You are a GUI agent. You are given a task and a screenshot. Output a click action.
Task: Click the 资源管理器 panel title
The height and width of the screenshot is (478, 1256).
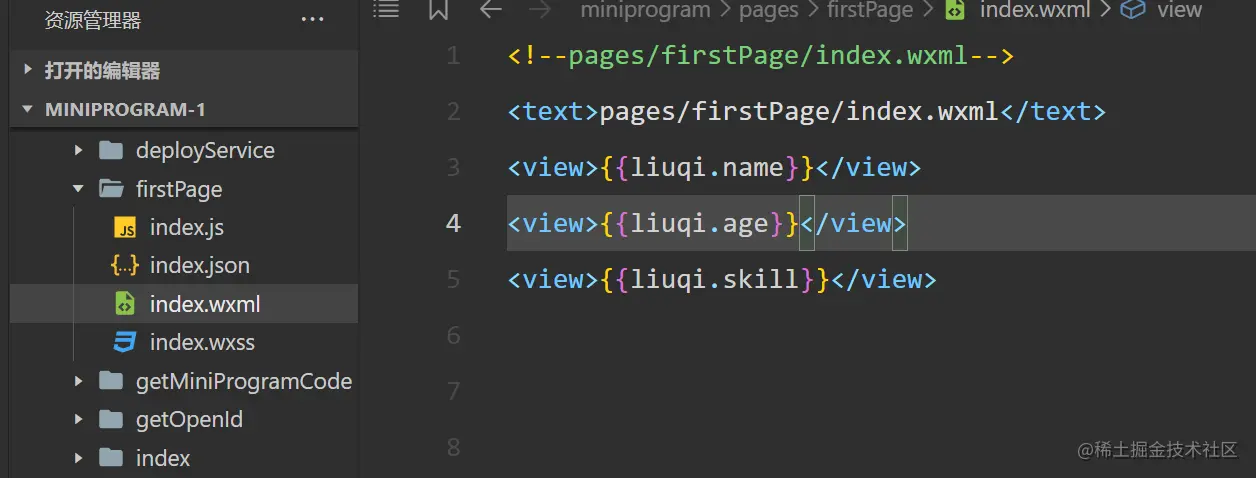[x=93, y=20]
